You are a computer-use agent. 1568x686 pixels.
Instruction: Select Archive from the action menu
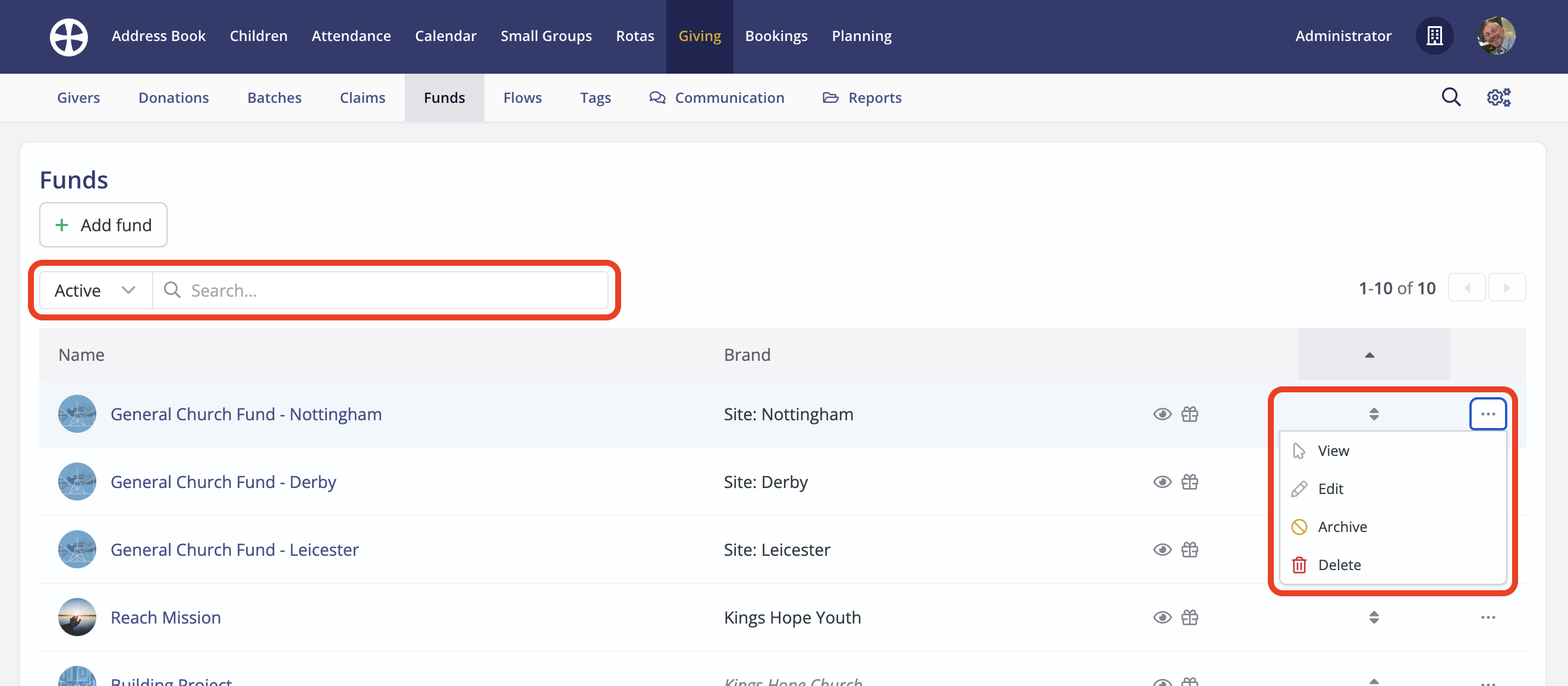click(1342, 527)
